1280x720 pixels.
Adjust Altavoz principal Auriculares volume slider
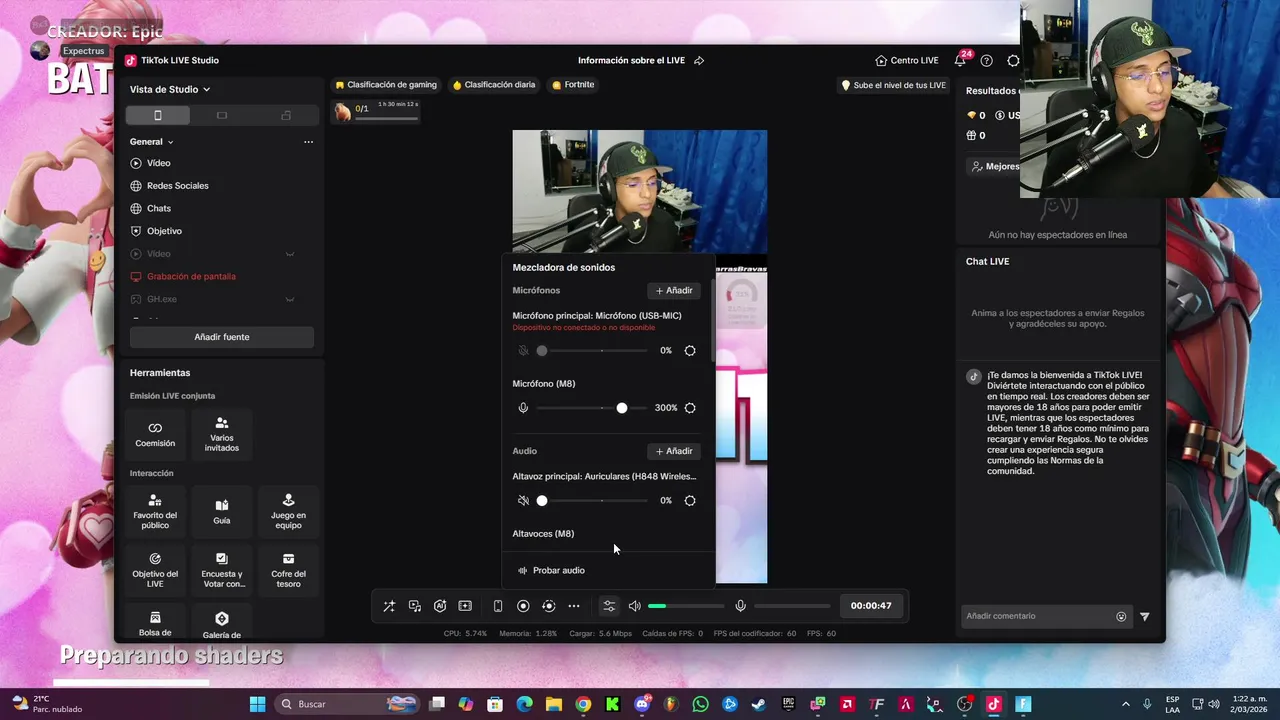click(x=592, y=500)
